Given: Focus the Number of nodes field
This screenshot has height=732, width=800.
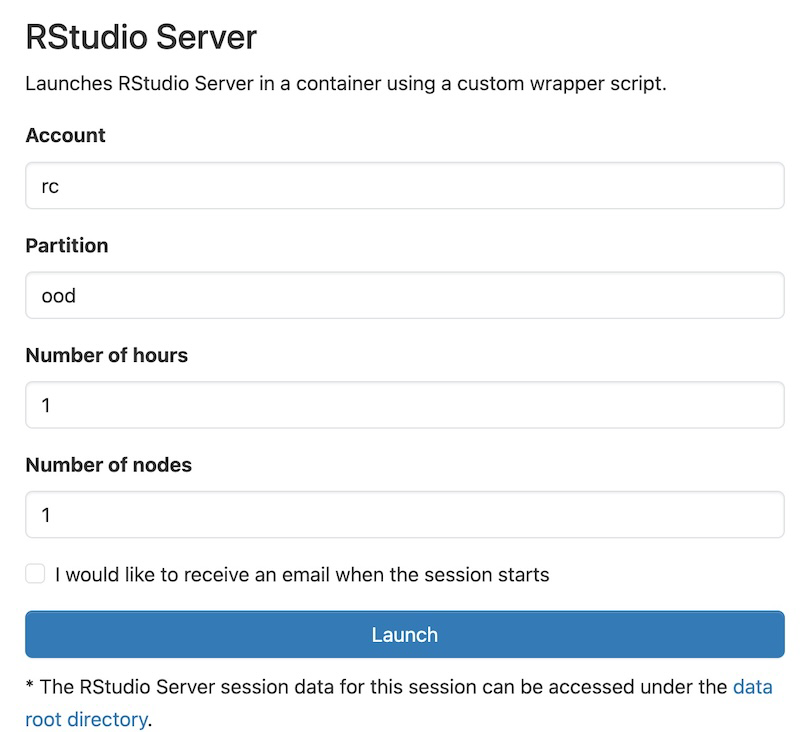Looking at the screenshot, I should click(405, 515).
